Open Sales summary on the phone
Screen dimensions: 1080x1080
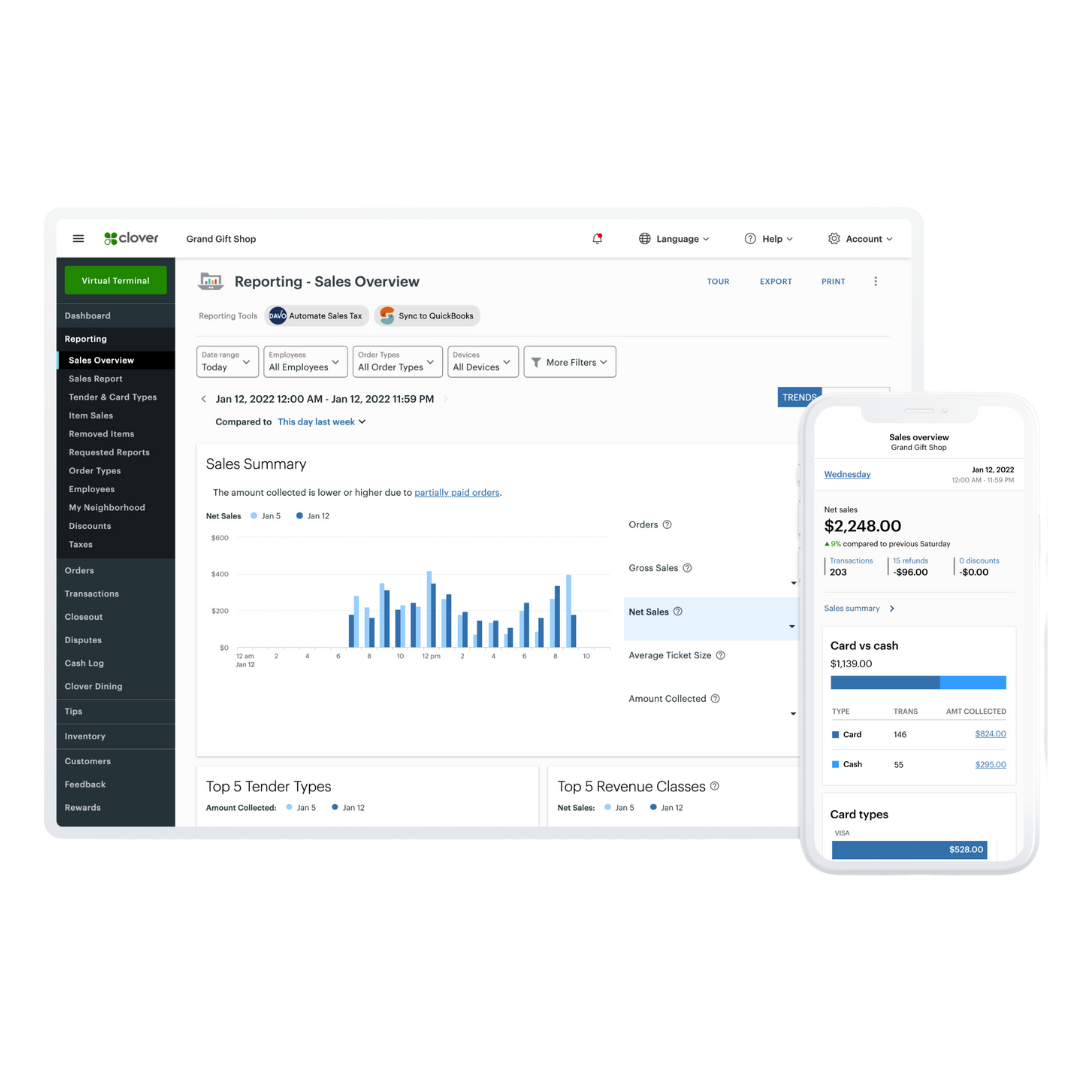tap(859, 608)
